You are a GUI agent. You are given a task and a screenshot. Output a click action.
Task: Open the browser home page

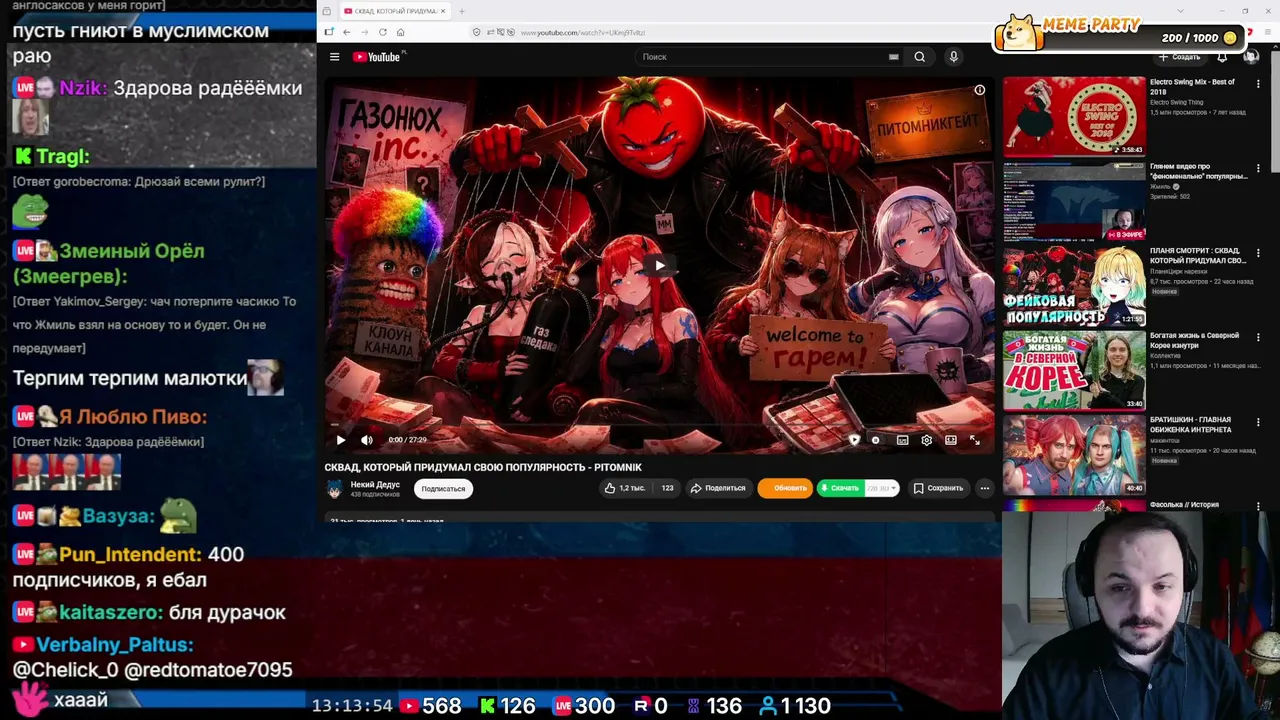[x=400, y=32]
